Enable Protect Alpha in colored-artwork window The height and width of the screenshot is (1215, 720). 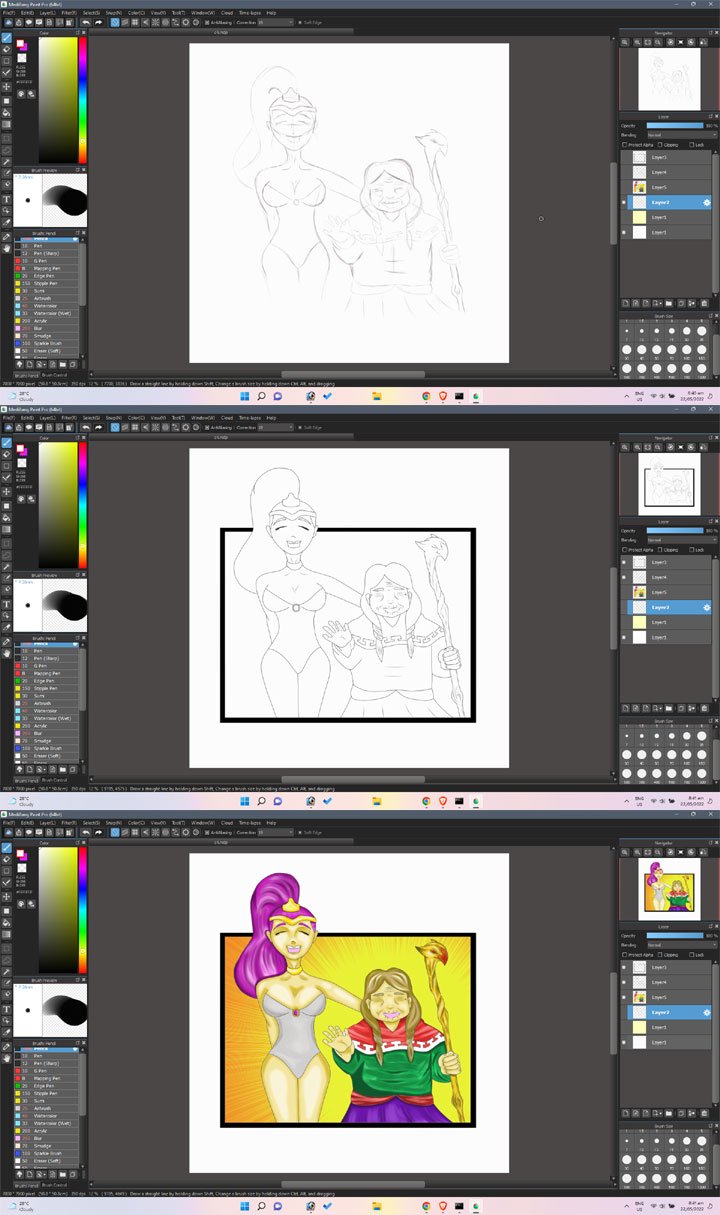point(625,955)
